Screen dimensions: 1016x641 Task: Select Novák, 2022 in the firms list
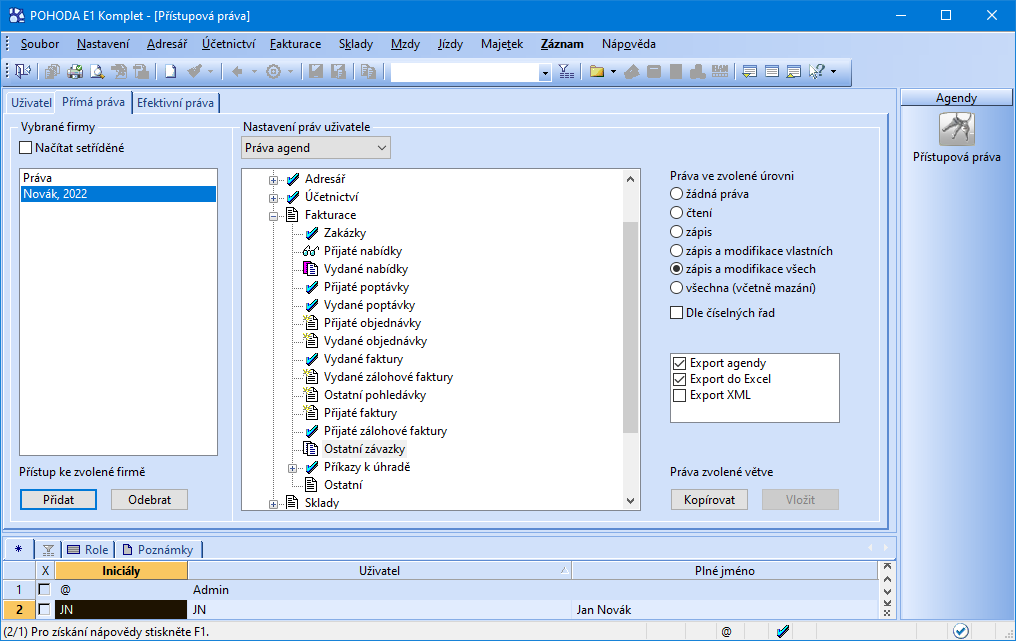tap(119, 194)
